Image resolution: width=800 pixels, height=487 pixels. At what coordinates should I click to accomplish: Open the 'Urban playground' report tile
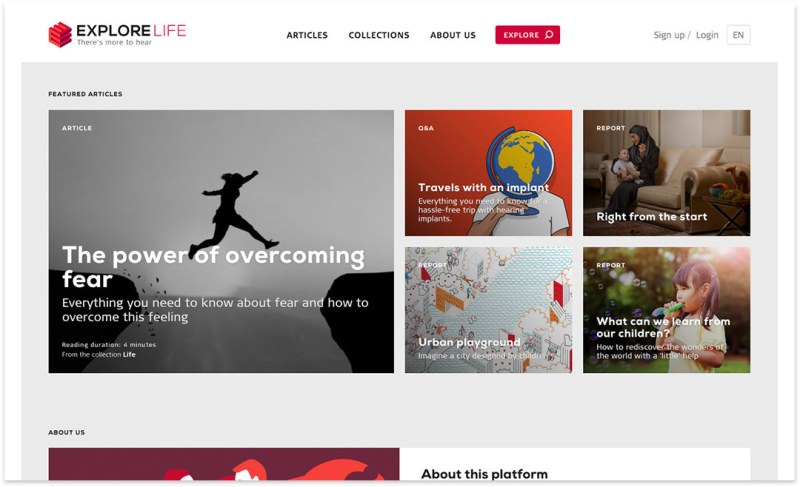click(488, 310)
